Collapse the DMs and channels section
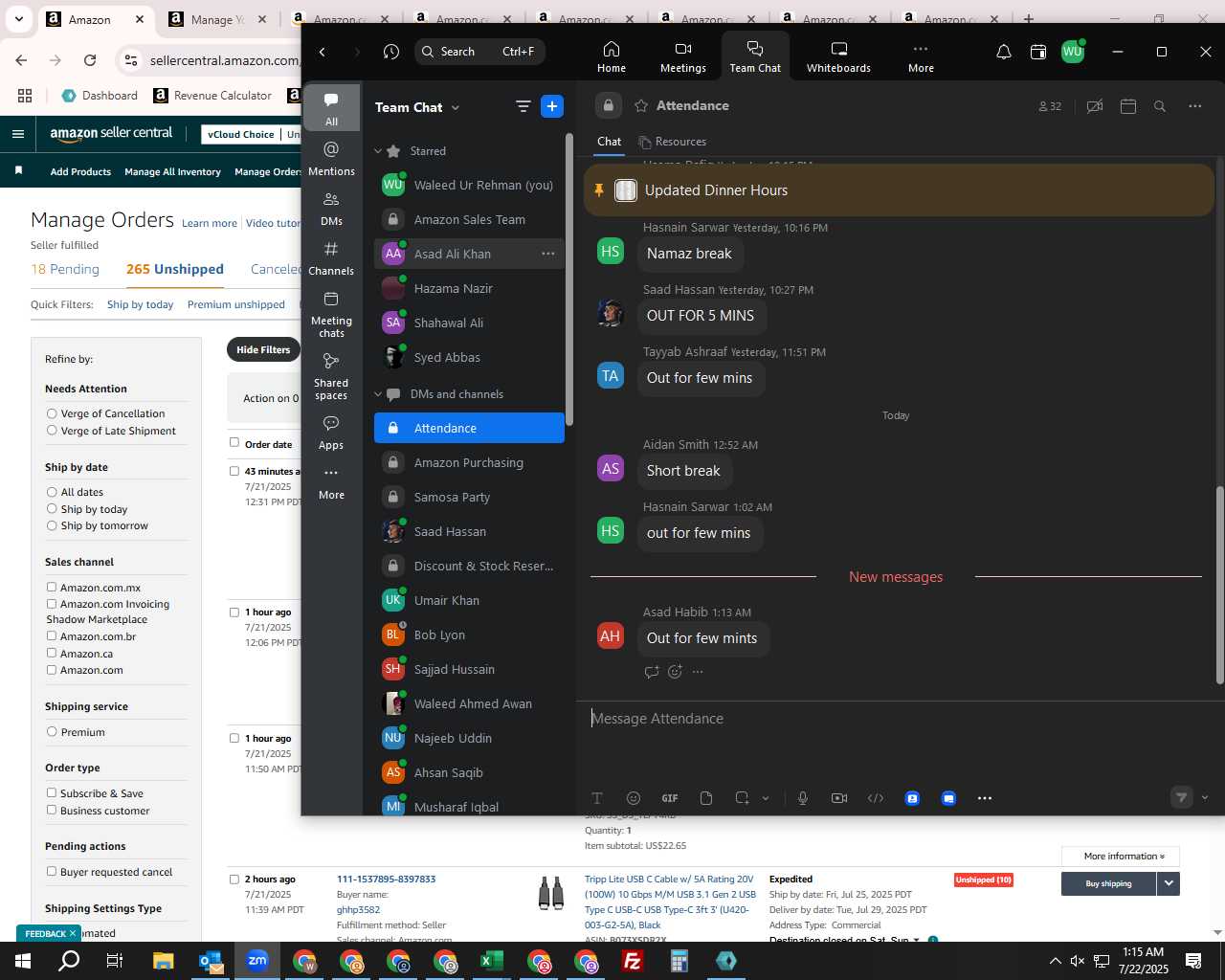 (378, 394)
